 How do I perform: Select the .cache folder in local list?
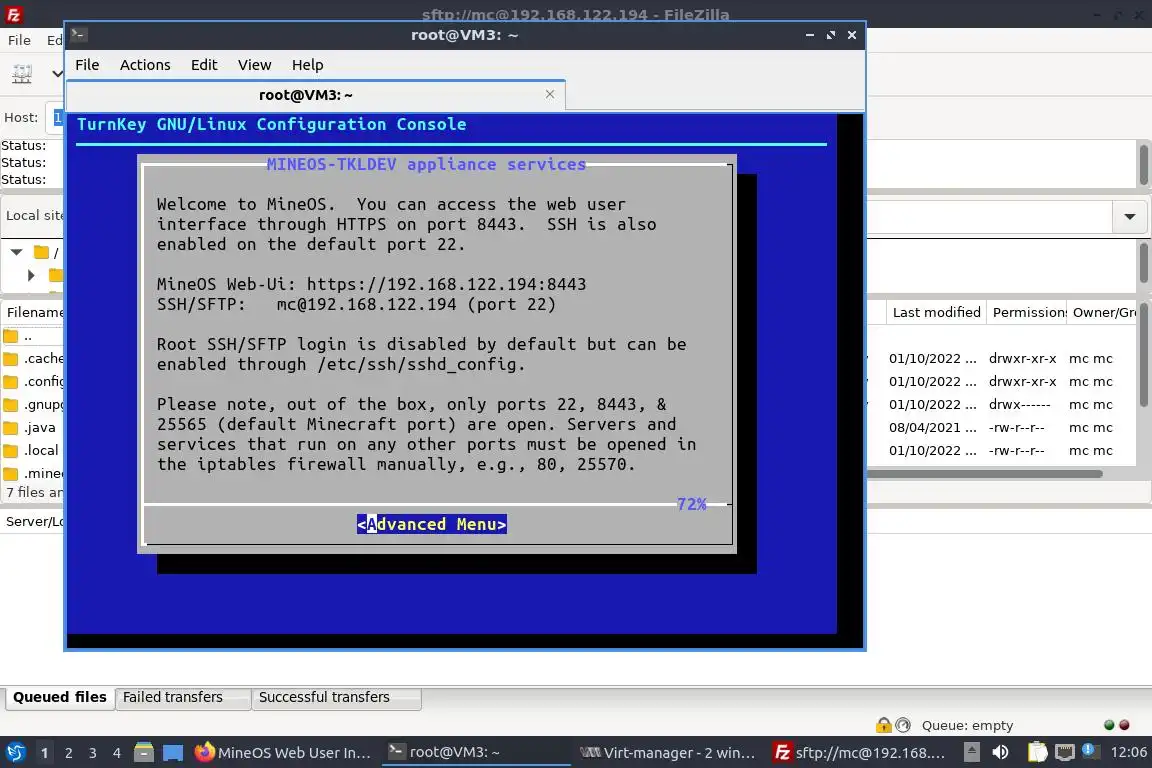tap(34, 359)
